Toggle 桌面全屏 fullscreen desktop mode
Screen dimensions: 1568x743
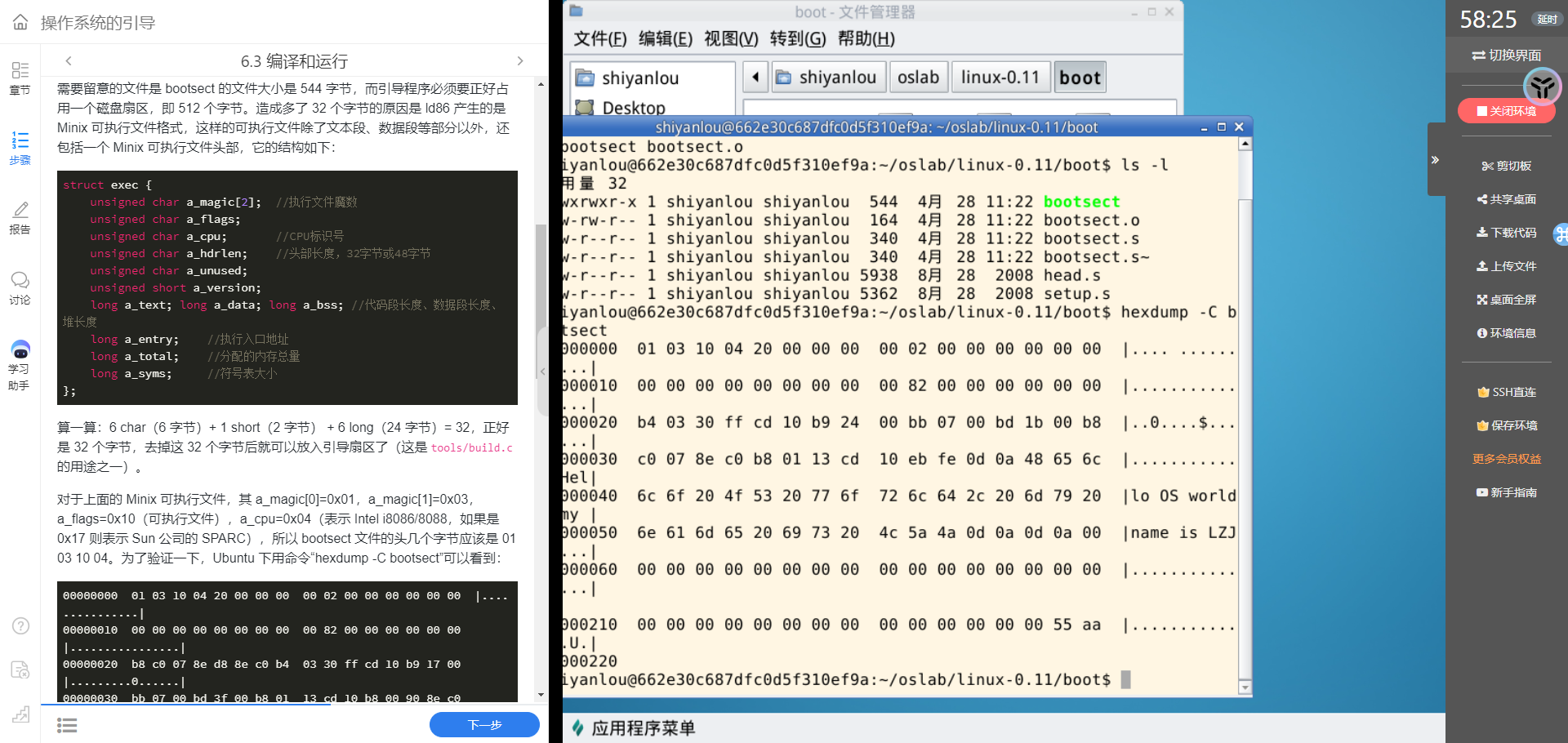click(1507, 300)
